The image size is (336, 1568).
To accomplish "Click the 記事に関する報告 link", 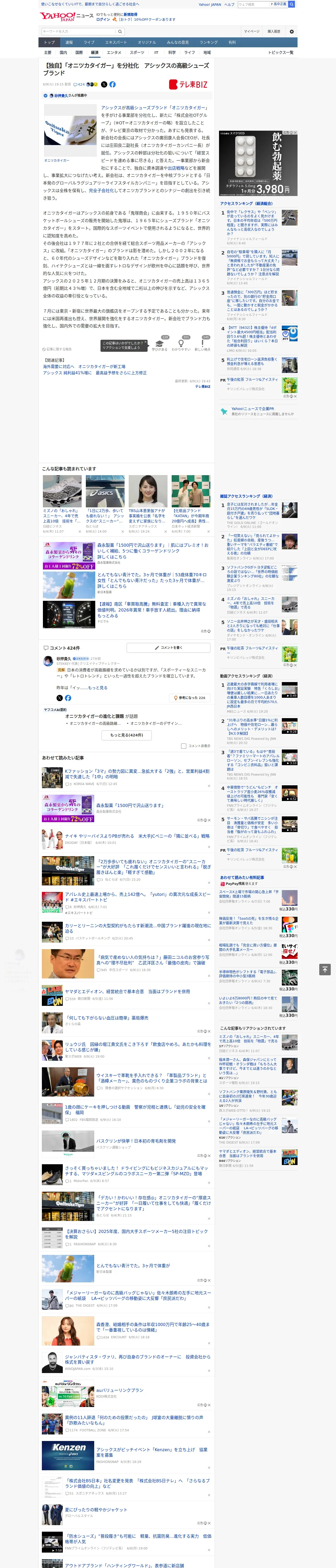I will 57,349.
